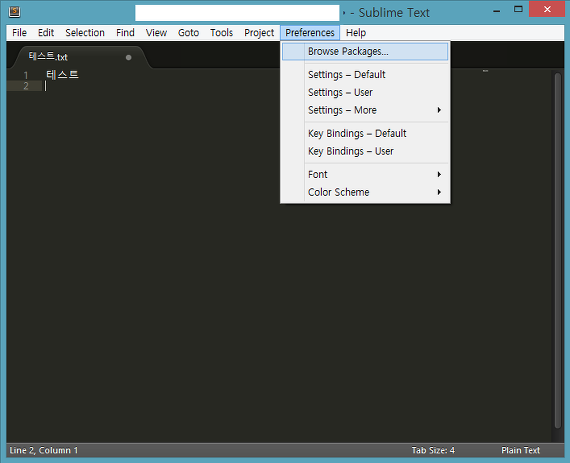This screenshot has width=570, height=463.
Task: Expand the Color Scheme submenu
Action: (x=365, y=192)
